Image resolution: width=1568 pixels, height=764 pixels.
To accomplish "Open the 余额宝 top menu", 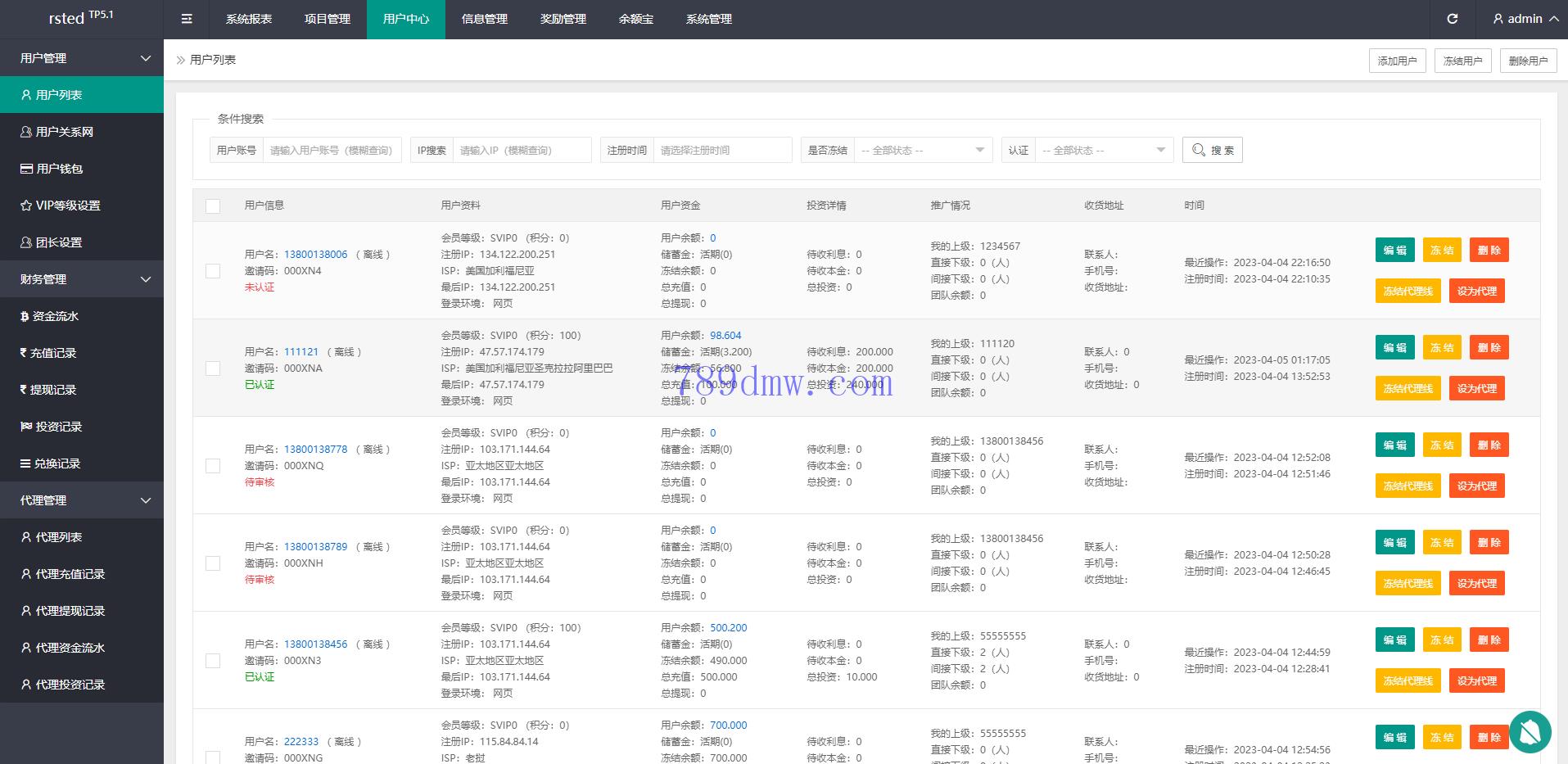I will (635, 19).
